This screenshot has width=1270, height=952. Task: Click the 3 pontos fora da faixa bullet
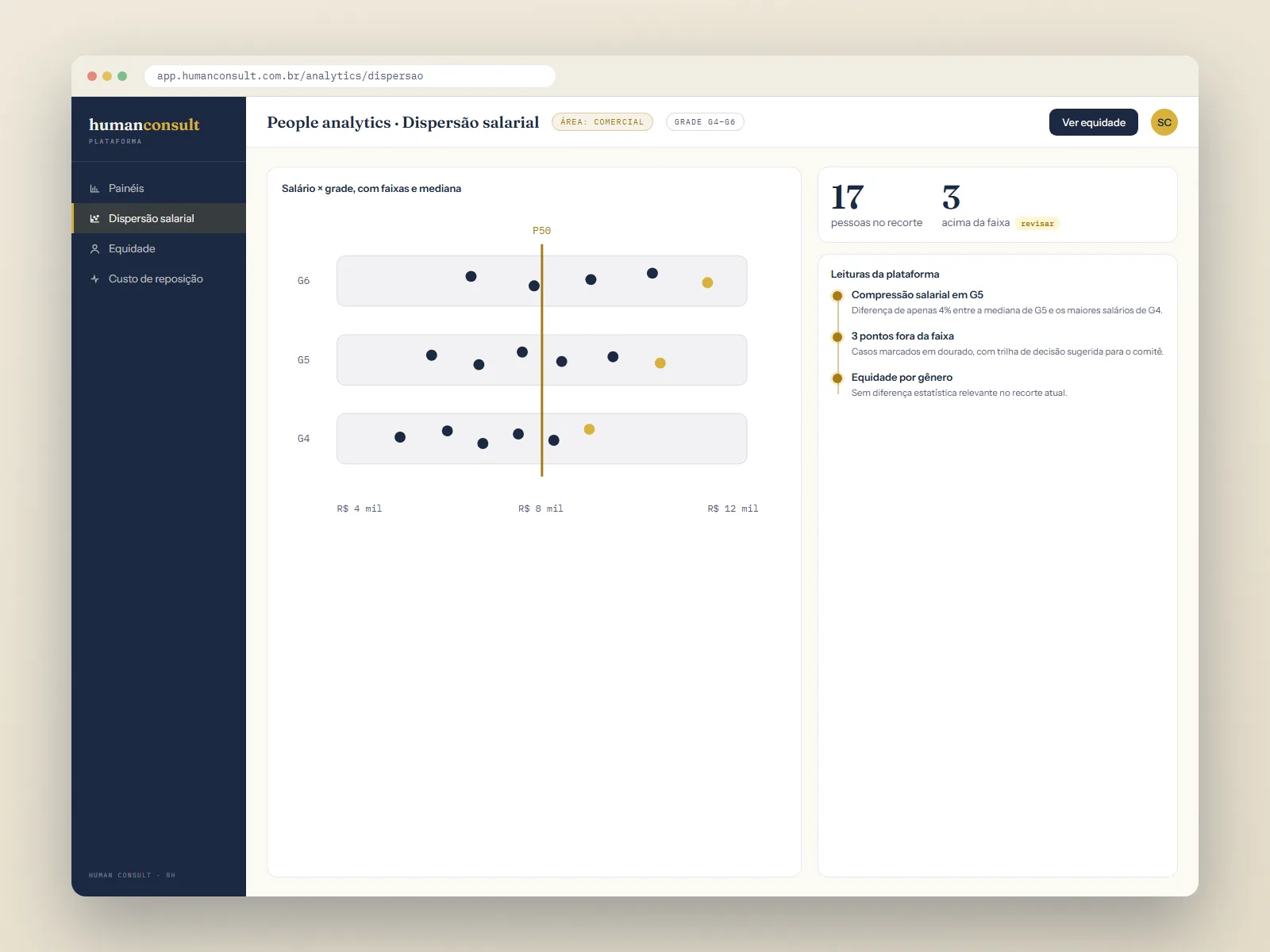click(837, 337)
